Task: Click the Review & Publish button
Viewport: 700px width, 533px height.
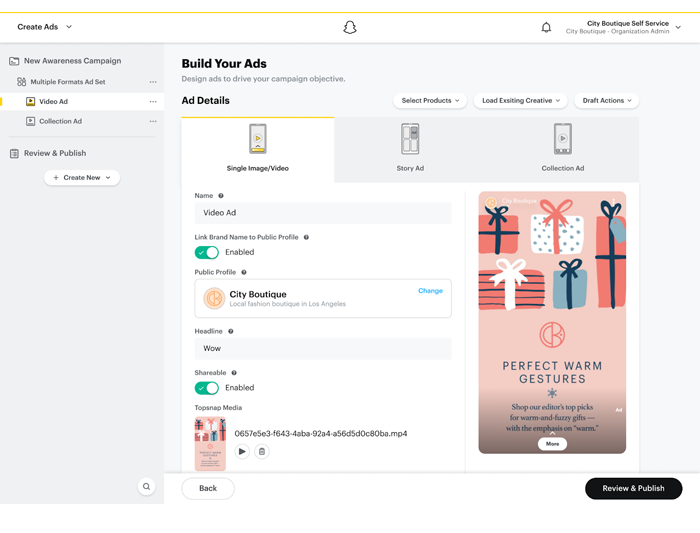Action: tap(633, 489)
